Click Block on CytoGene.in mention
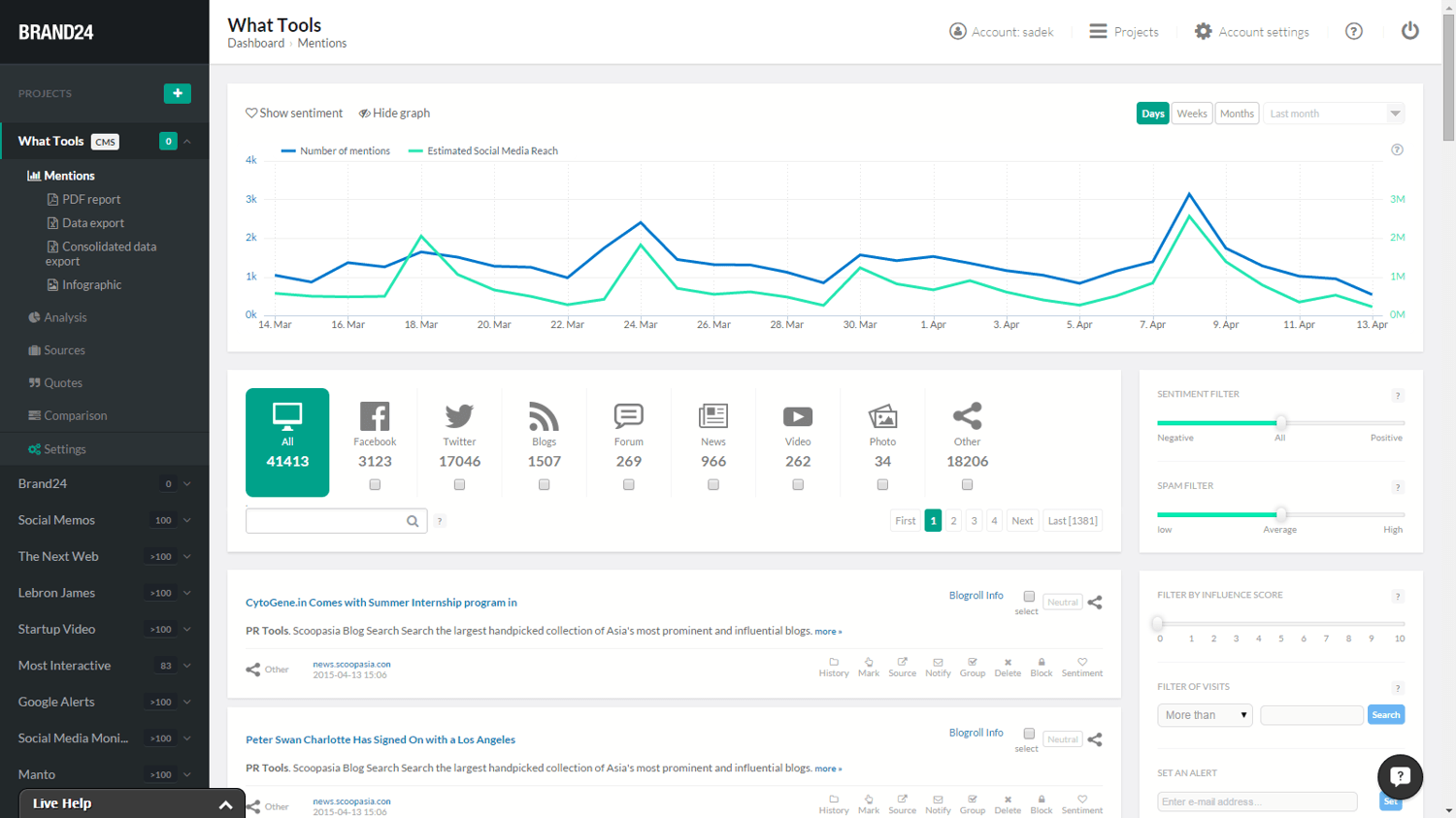 (x=1042, y=667)
